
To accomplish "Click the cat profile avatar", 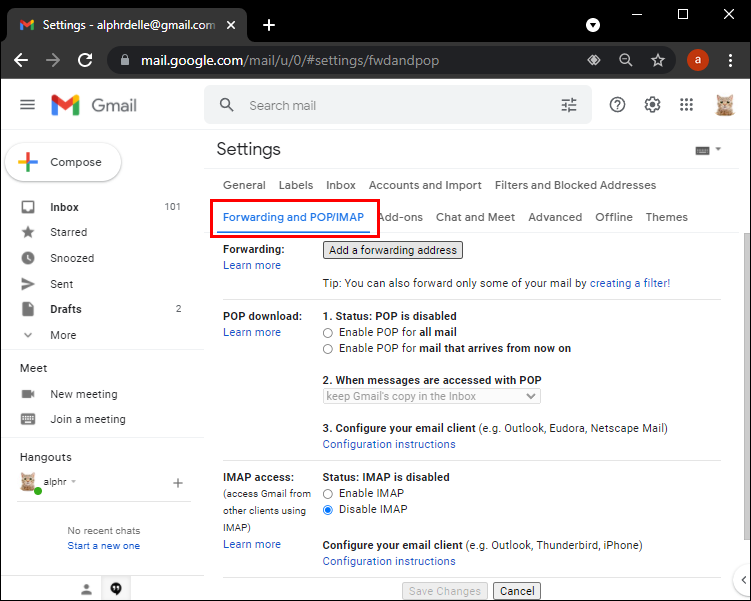I will pyautogui.click(x=725, y=105).
